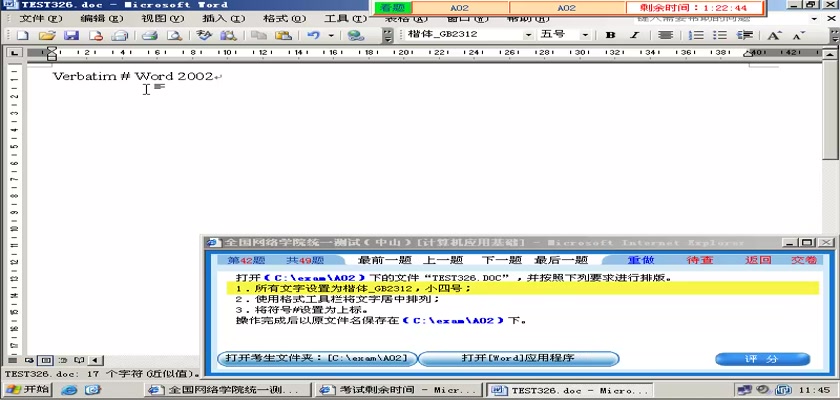
Task: Click the Research binoculars icon
Action: [229, 35]
